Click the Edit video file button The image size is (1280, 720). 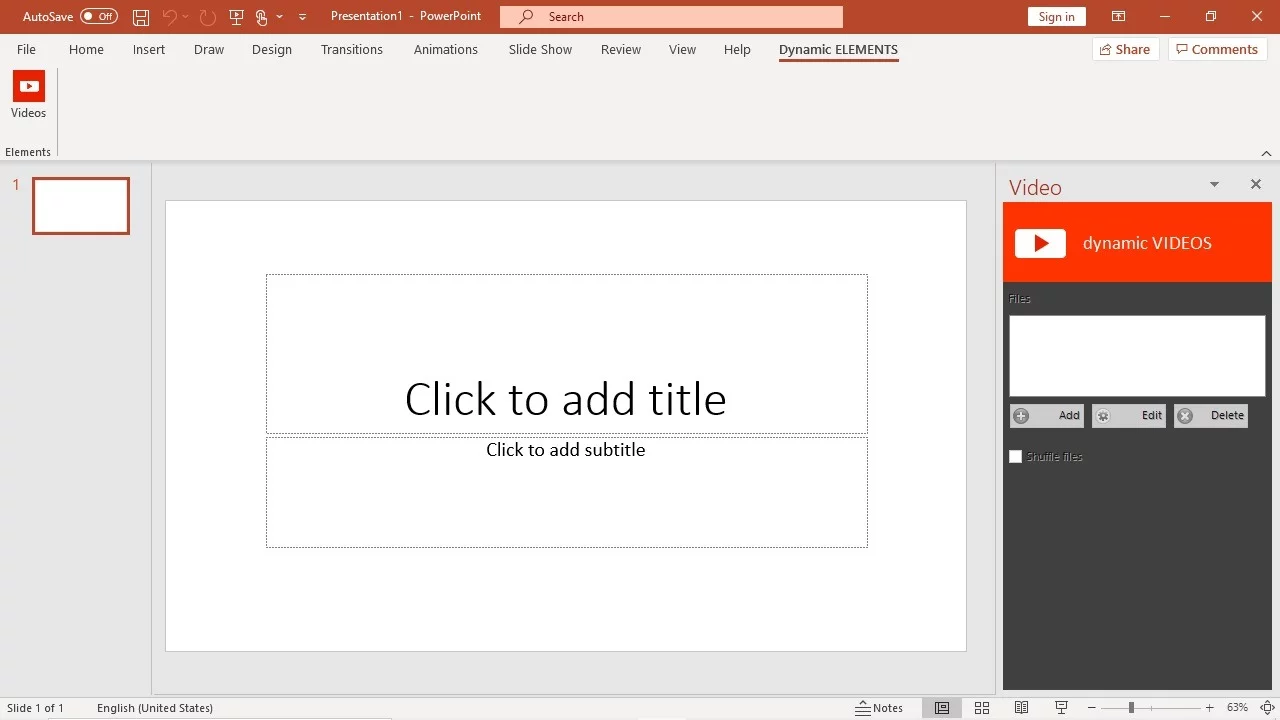(x=1129, y=416)
